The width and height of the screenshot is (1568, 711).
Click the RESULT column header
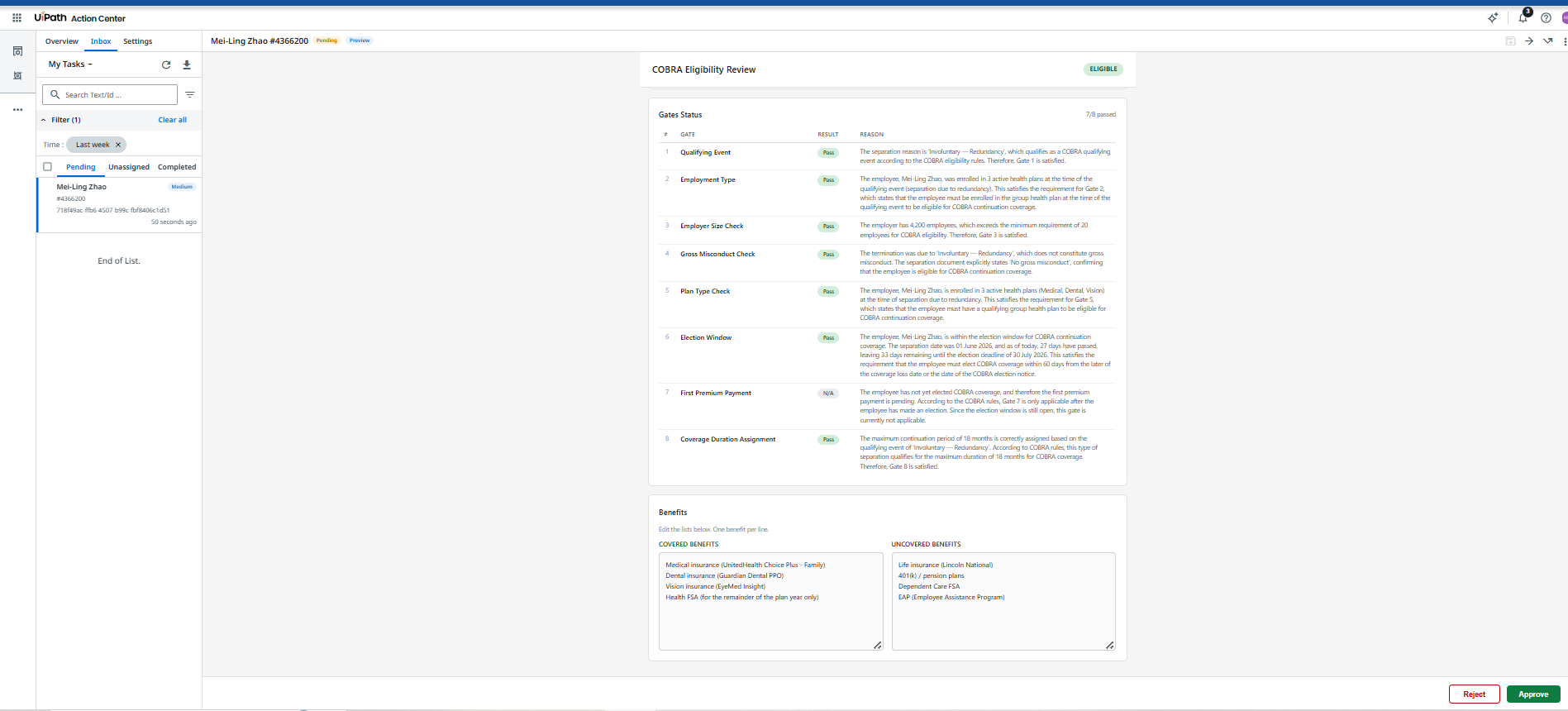(828, 134)
